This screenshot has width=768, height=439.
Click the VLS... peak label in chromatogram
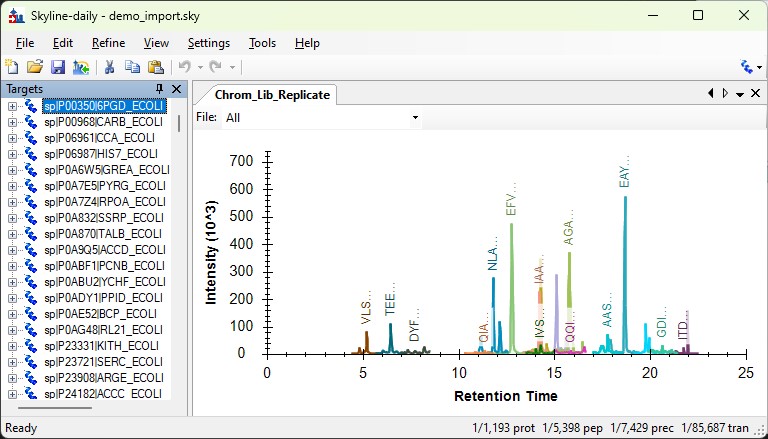tap(366, 307)
